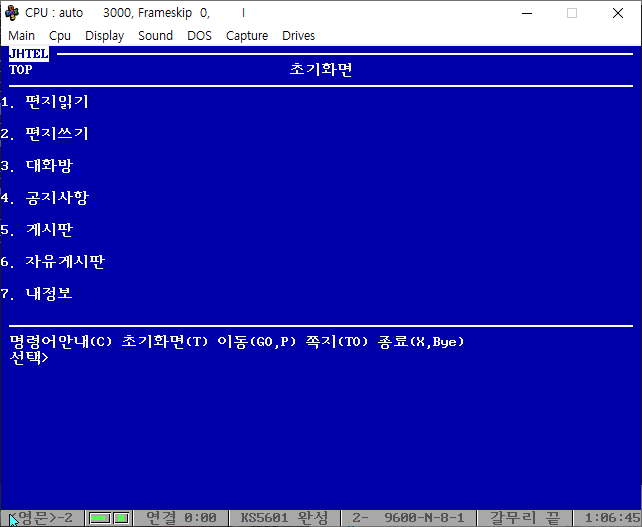The width and height of the screenshot is (642, 527).
Task: Open the DOS menu
Action: 199,35
